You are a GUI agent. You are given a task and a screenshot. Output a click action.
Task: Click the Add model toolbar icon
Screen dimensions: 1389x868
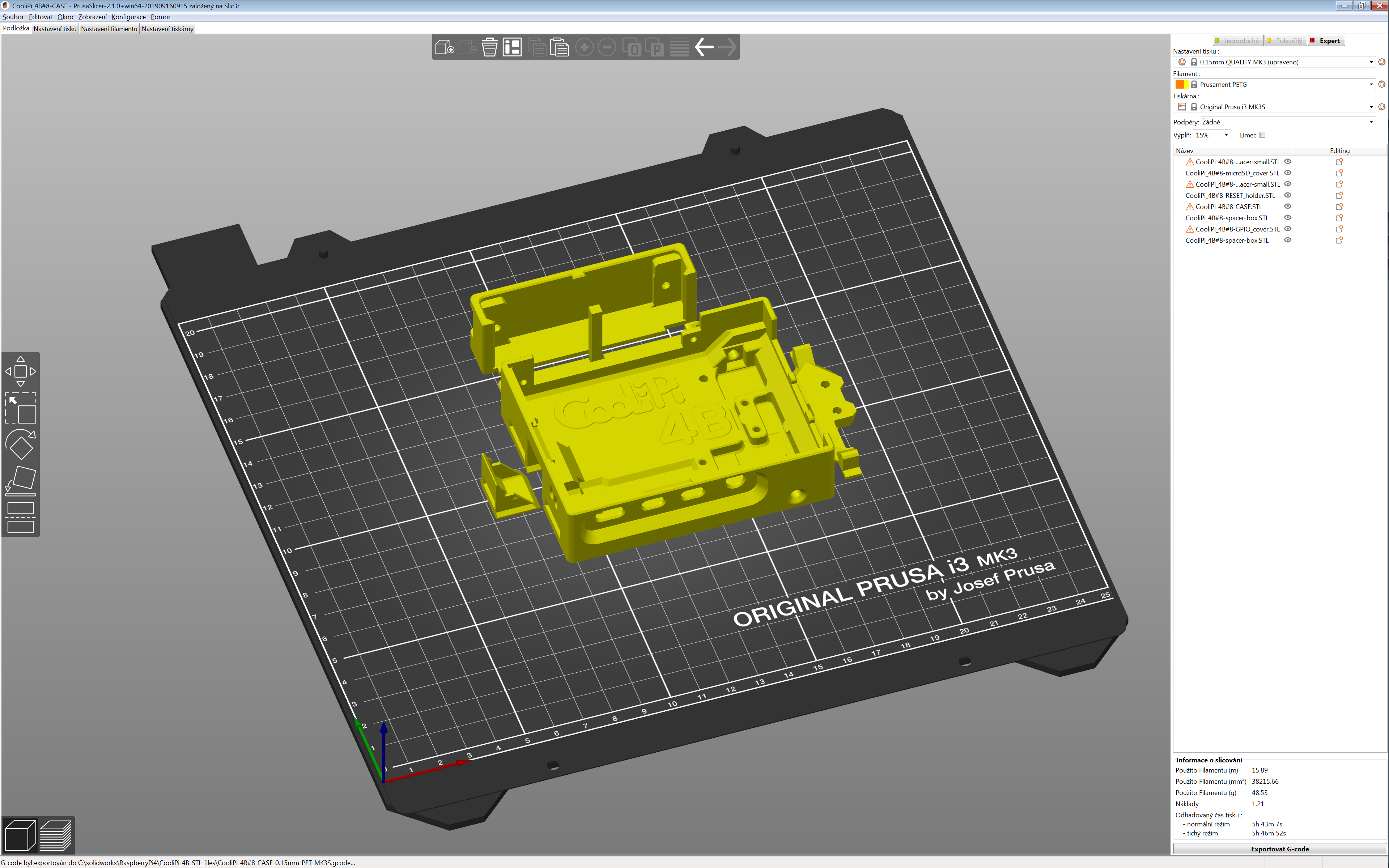[x=444, y=47]
